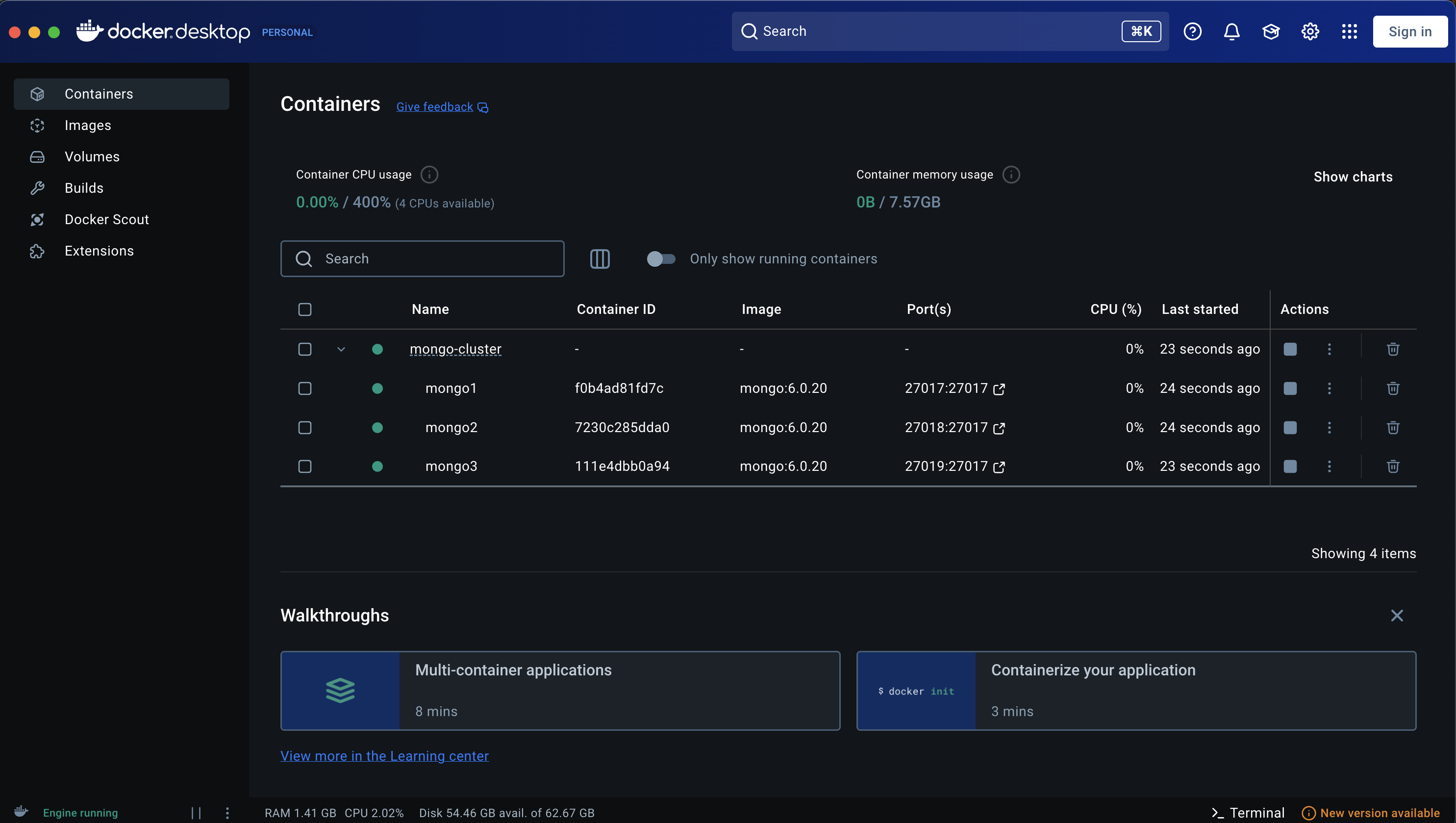This screenshot has height=823, width=1456.
Task: Open the apps grid icon
Action: [1349, 32]
